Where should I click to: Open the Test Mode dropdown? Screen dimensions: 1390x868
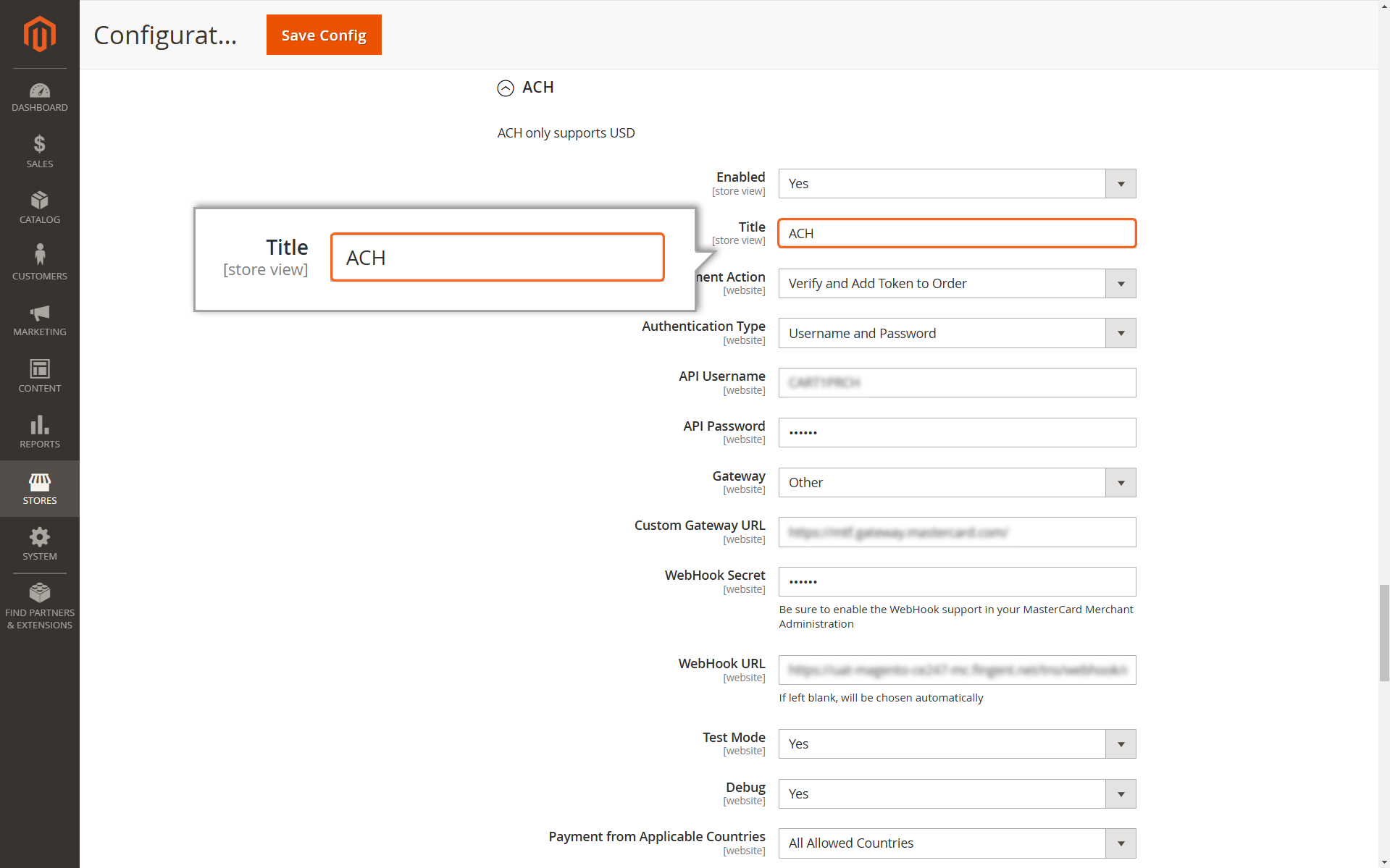pyautogui.click(x=957, y=743)
